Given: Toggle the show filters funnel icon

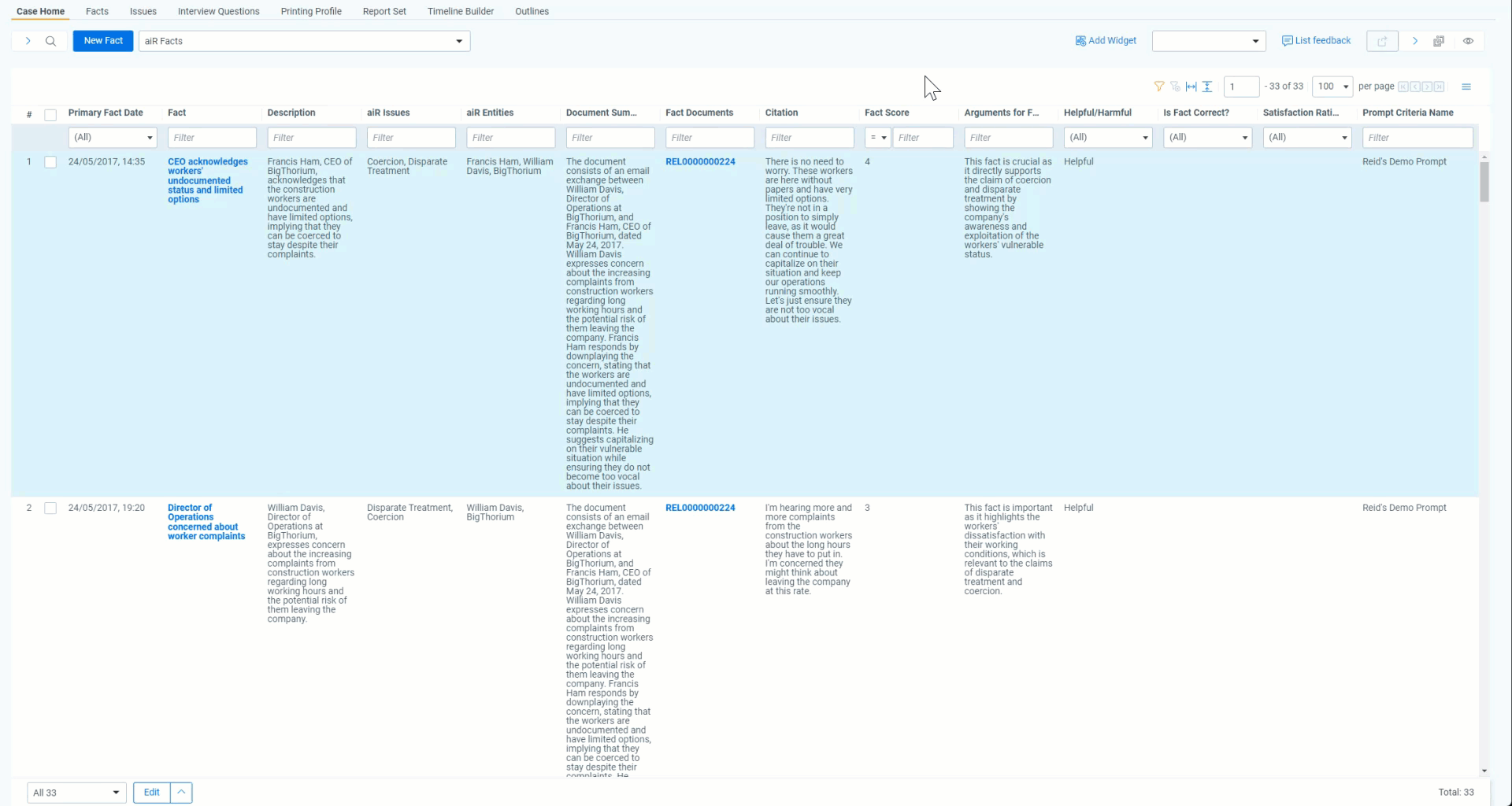Looking at the screenshot, I should (x=1159, y=87).
